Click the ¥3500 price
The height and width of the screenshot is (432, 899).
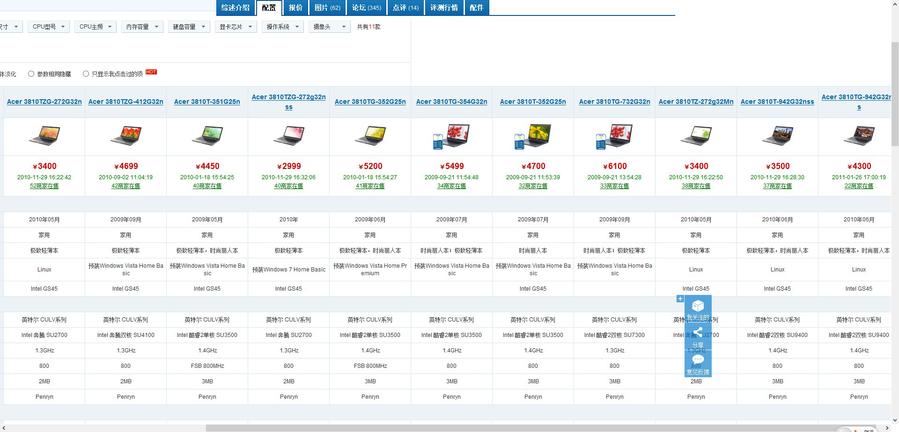[777, 166]
